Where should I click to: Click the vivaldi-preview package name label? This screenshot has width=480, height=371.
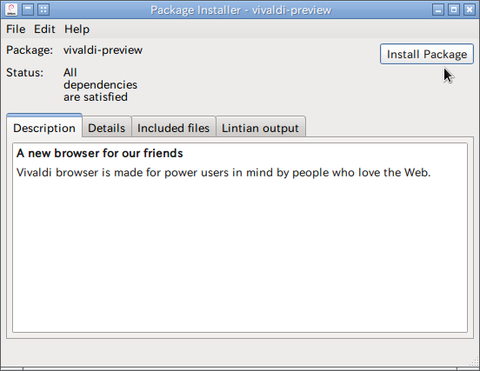coord(103,50)
